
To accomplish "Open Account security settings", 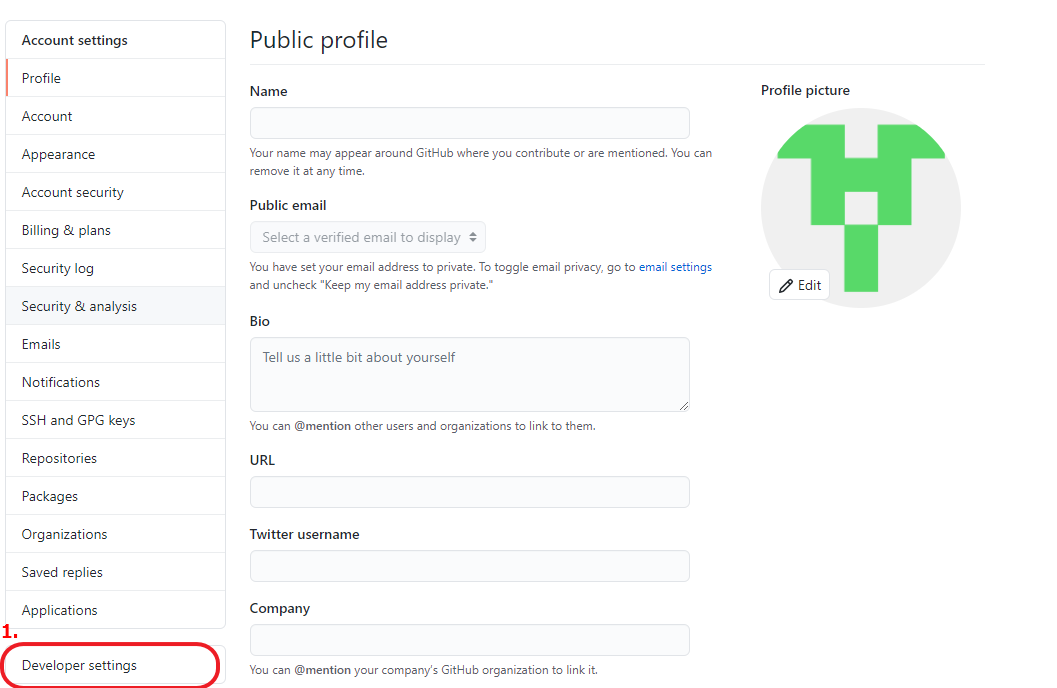I will pyautogui.click(x=115, y=192).
